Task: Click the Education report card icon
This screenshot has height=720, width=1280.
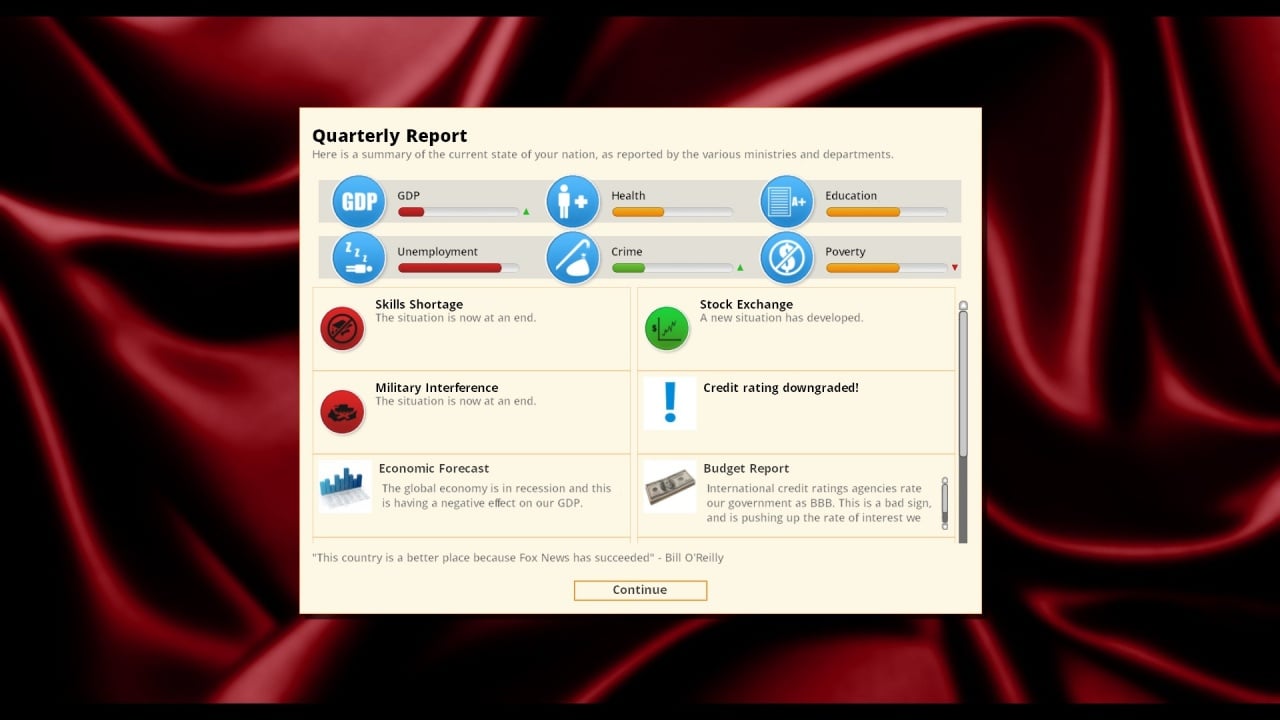Action: 786,201
